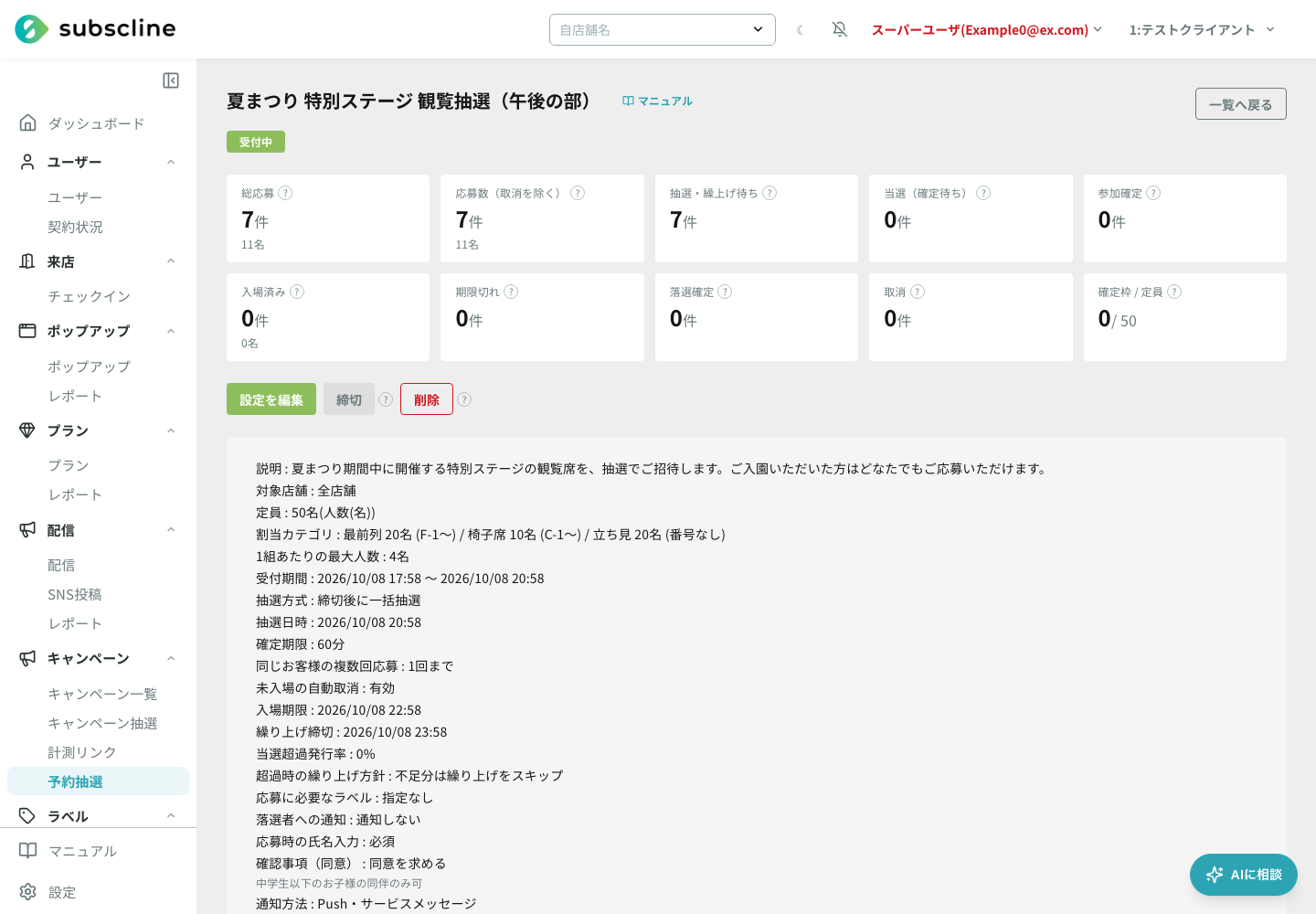Click help icon next to 入場済み
This screenshot has height=914, width=1316.
(297, 292)
